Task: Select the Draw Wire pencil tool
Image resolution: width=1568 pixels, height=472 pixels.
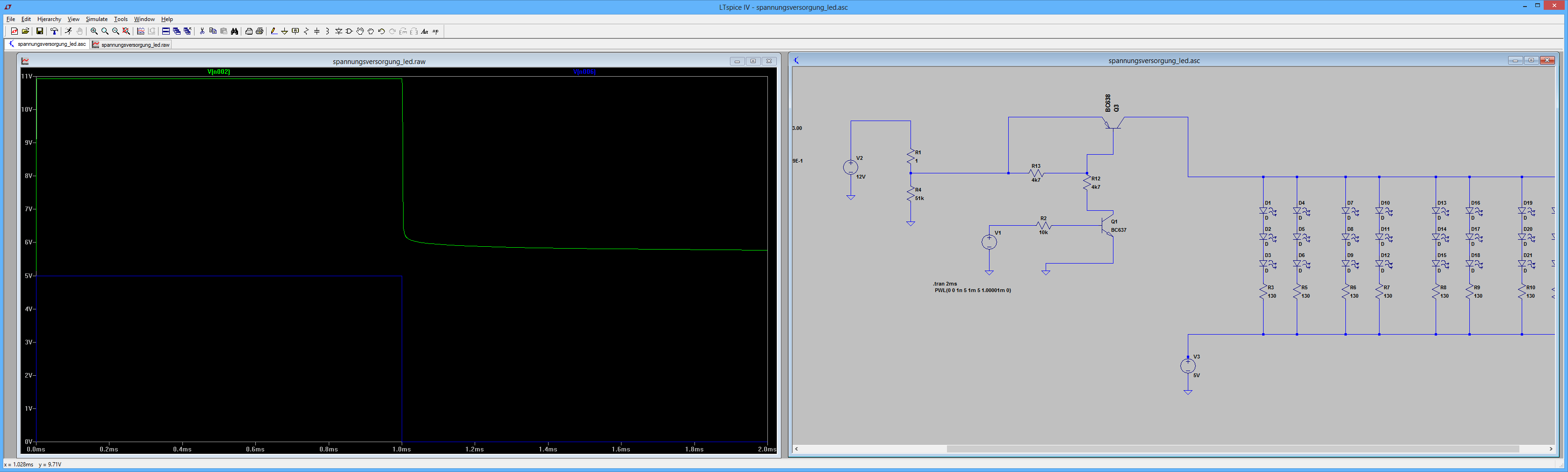Action: click(274, 31)
